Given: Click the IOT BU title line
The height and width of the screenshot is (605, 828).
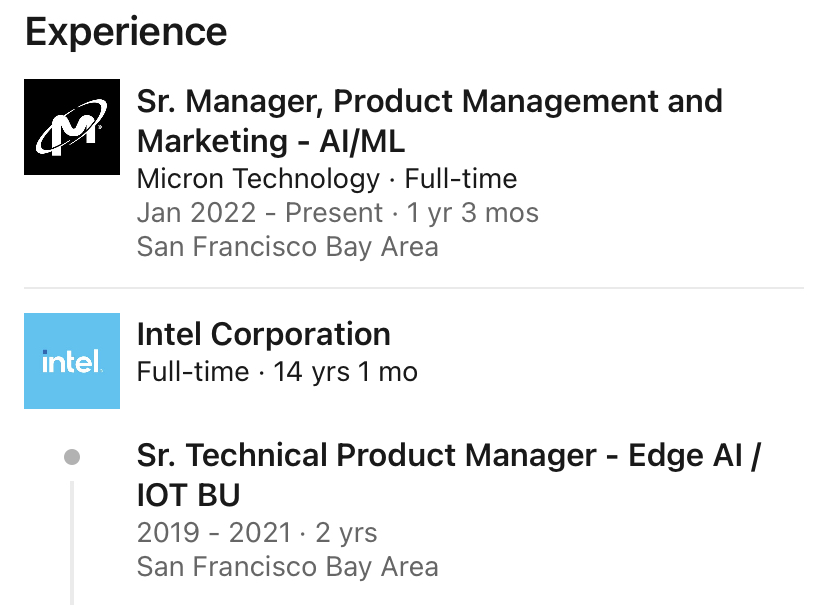Looking at the screenshot, I should 188,495.
